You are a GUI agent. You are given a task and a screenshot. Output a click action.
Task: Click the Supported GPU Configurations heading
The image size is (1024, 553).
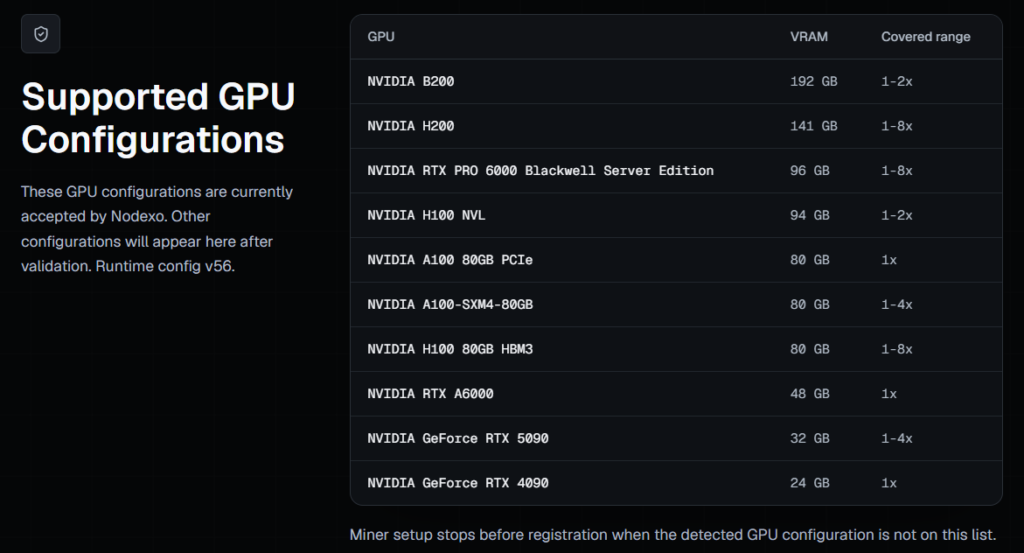point(158,118)
